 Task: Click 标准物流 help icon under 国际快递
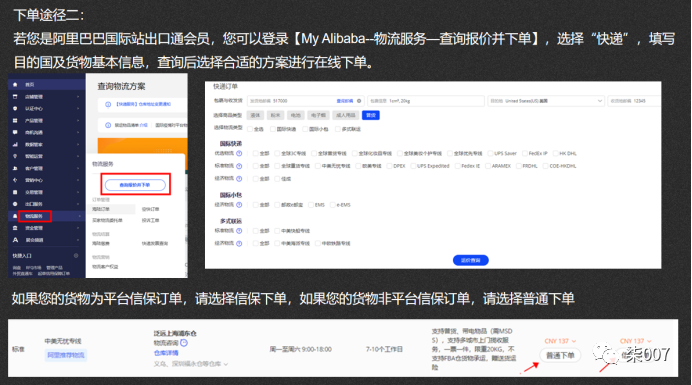click(239, 166)
